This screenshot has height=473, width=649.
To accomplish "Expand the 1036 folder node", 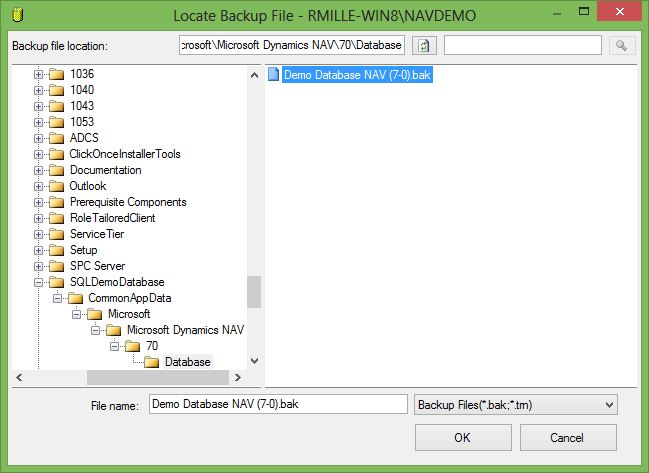I will click(x=38, y=74).
